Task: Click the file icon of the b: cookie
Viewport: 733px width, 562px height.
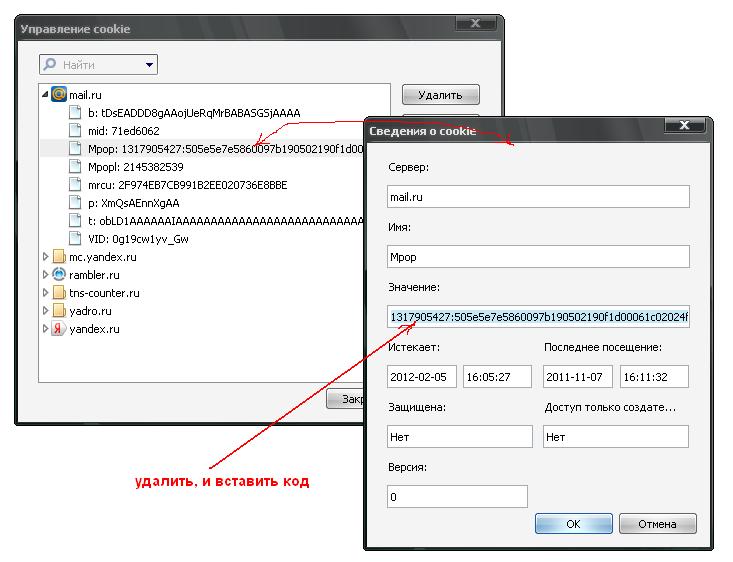Action: tap(75, 112)
